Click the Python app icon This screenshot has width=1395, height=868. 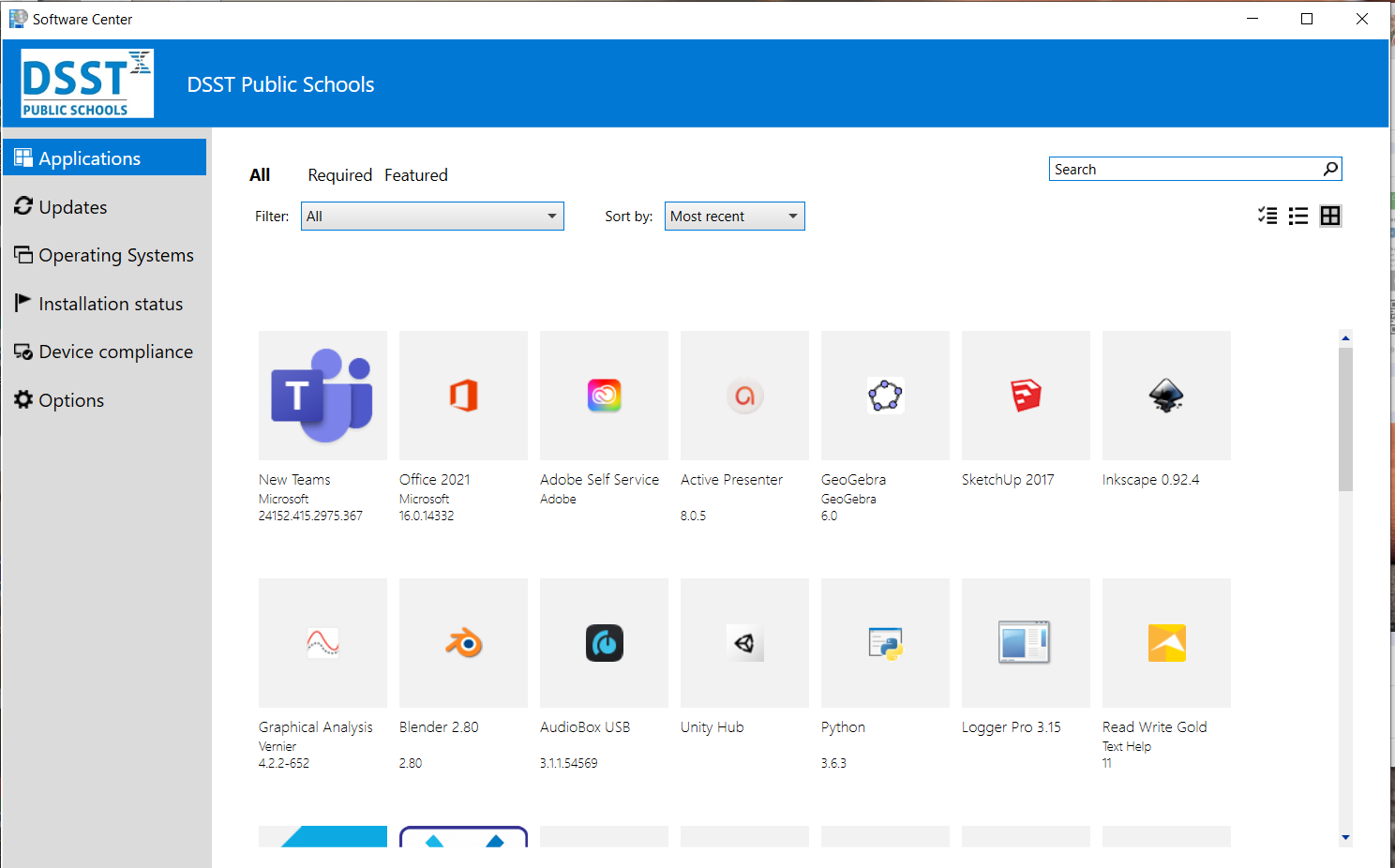(885, 643)
